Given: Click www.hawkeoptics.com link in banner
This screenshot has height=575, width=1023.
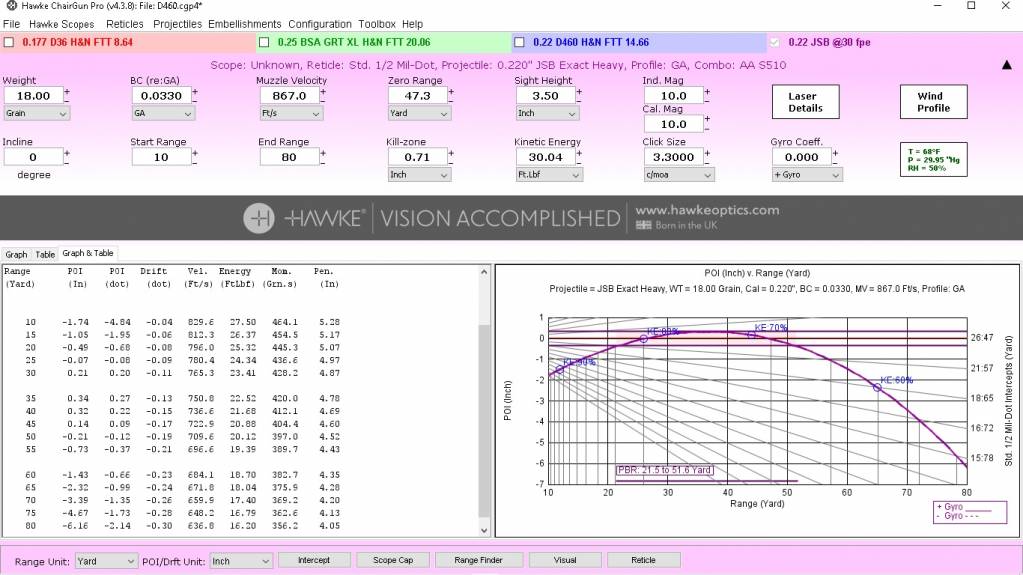Looking at the screenshot, I should [707, 210].
